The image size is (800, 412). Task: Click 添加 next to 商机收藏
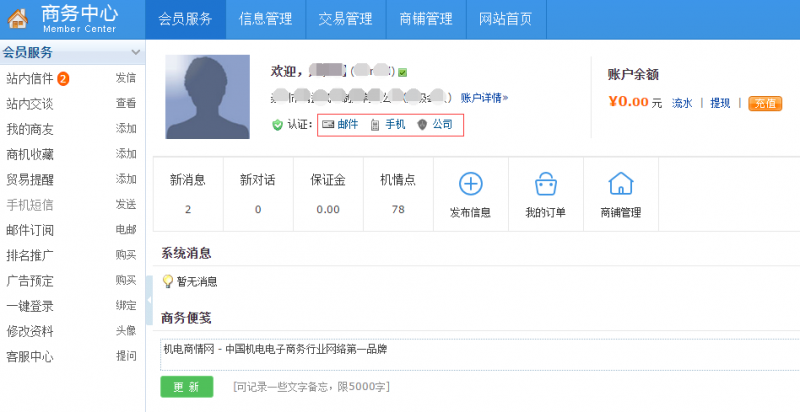tap(126, 154)
